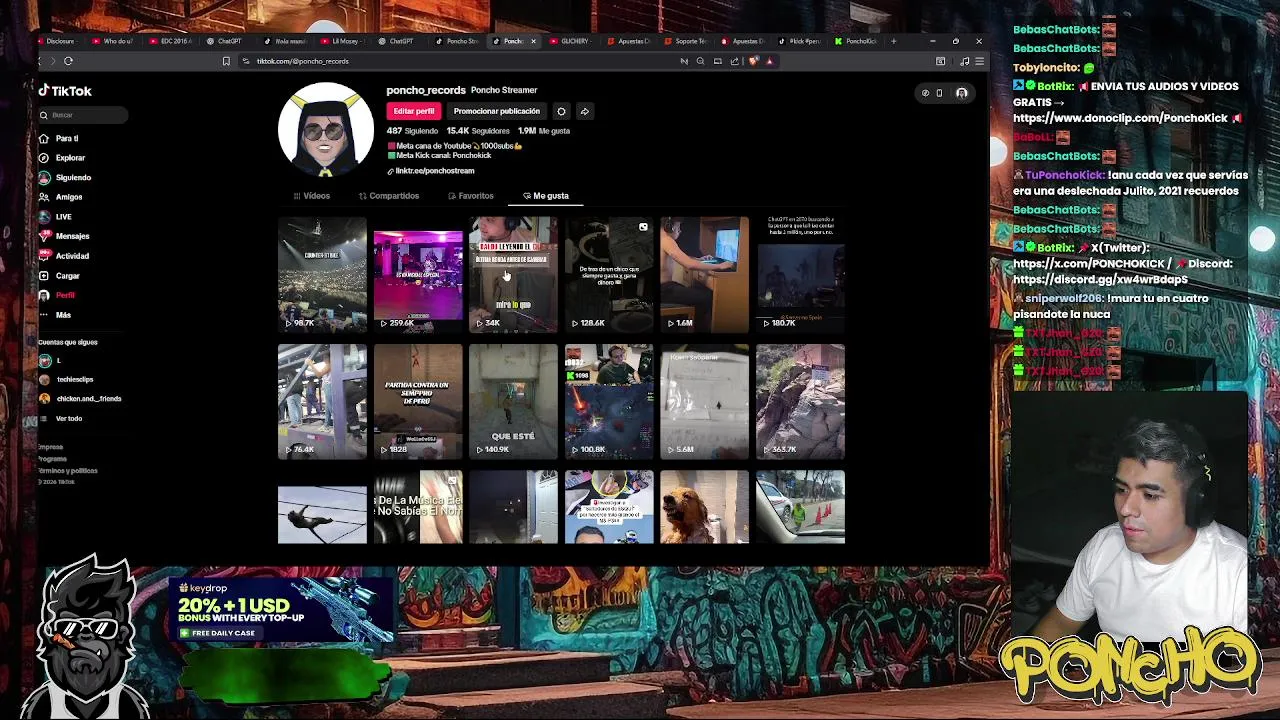The image size is (1280, 720).
Task: Select the Me gusta tab
Action: pyautogui.click(x=546, y=196)
